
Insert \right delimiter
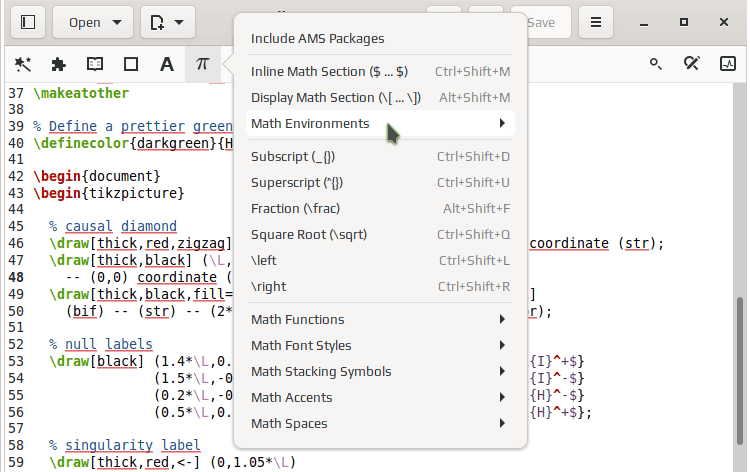pyautogui.click(x=380, y=286)
